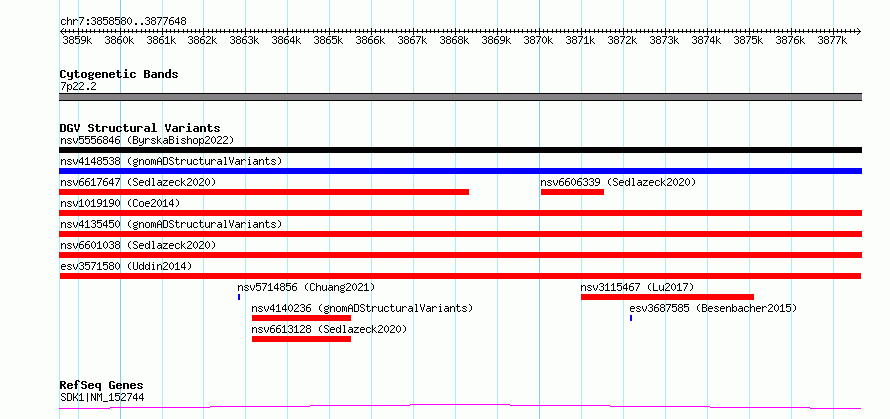The image size is (890, 419).
Task: Select the 3860k ruler tick label
Action: (x=118, y=40)
